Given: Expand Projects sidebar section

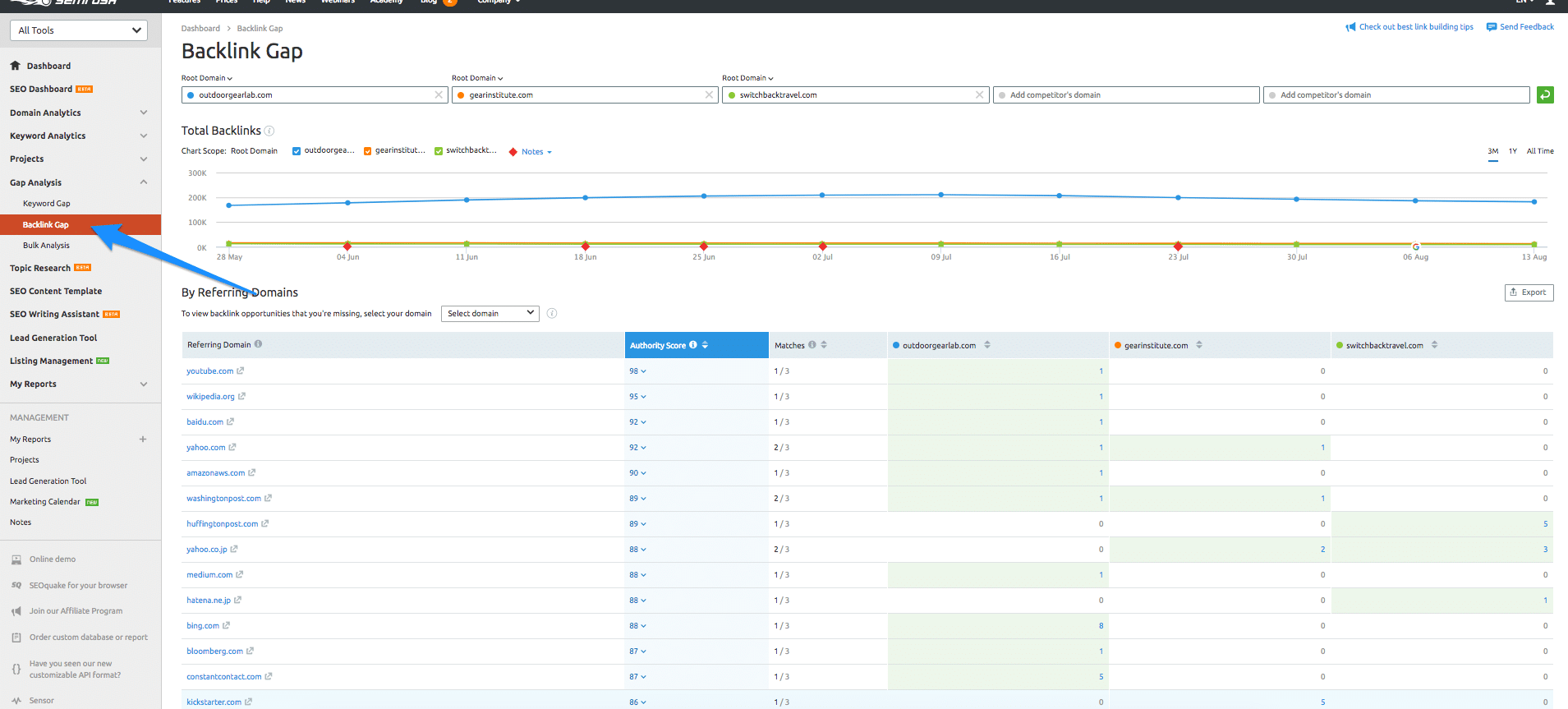Looking at the screenshot, I should coord(144,159).
